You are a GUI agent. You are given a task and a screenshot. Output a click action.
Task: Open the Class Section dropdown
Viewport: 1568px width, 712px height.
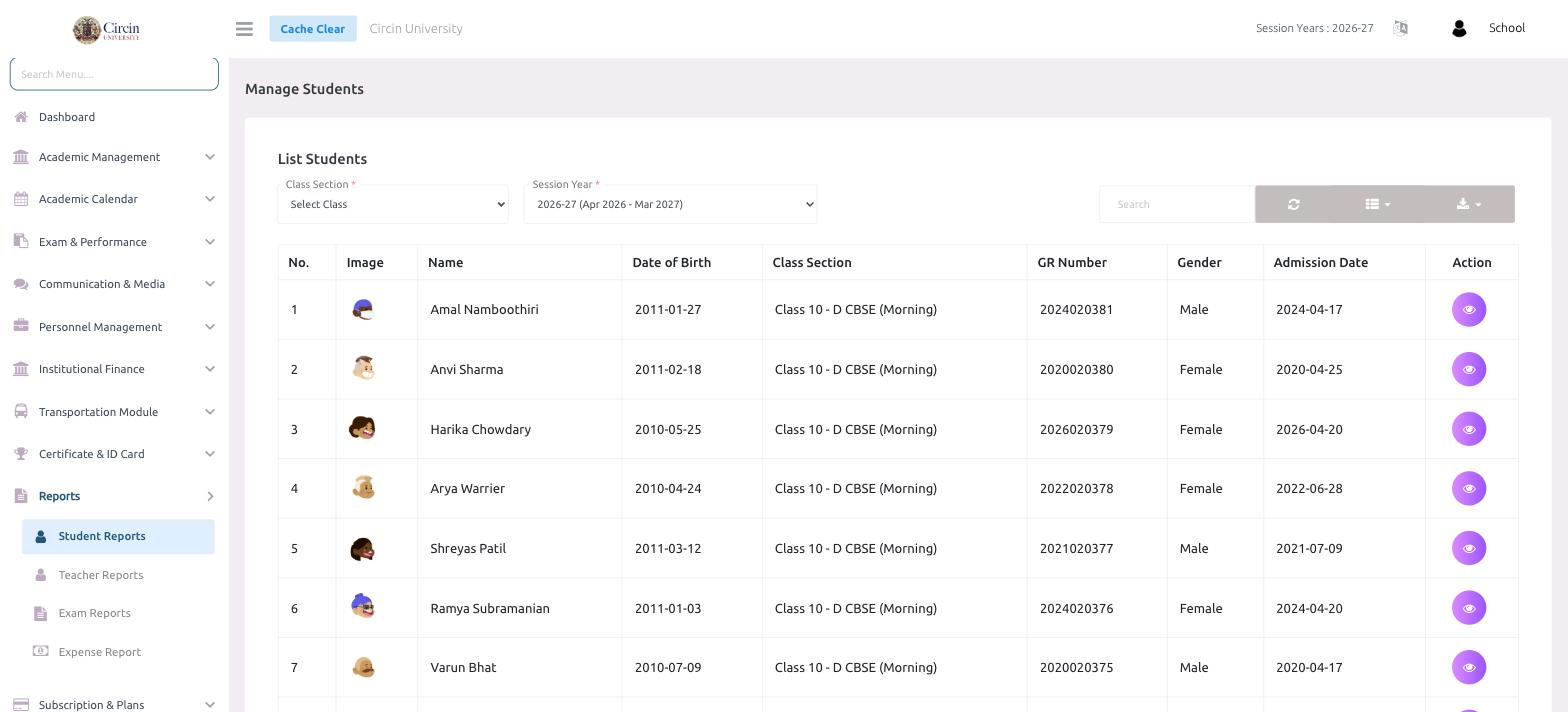coord(393,204)
